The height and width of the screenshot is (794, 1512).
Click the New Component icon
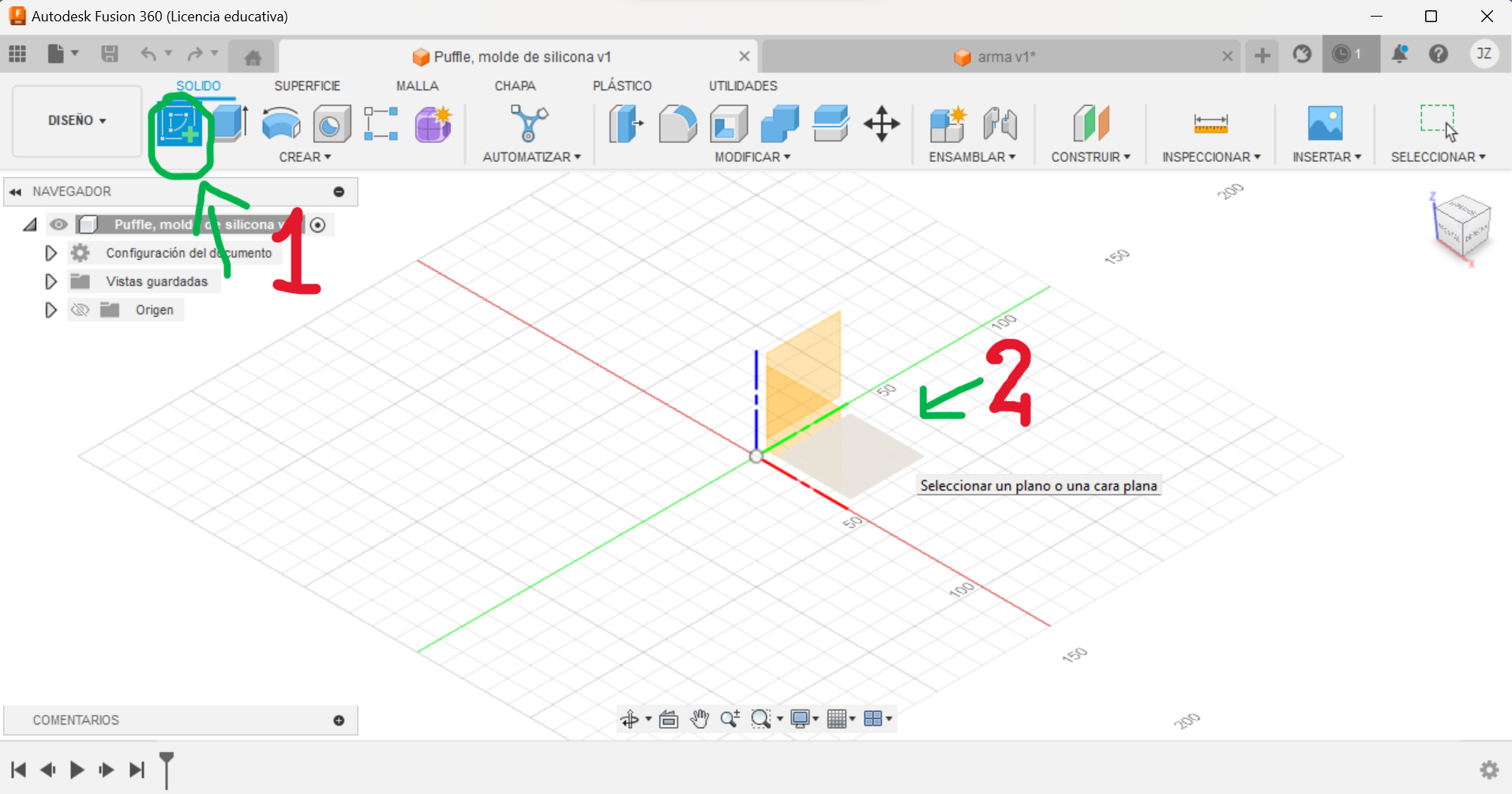[947, 124]
